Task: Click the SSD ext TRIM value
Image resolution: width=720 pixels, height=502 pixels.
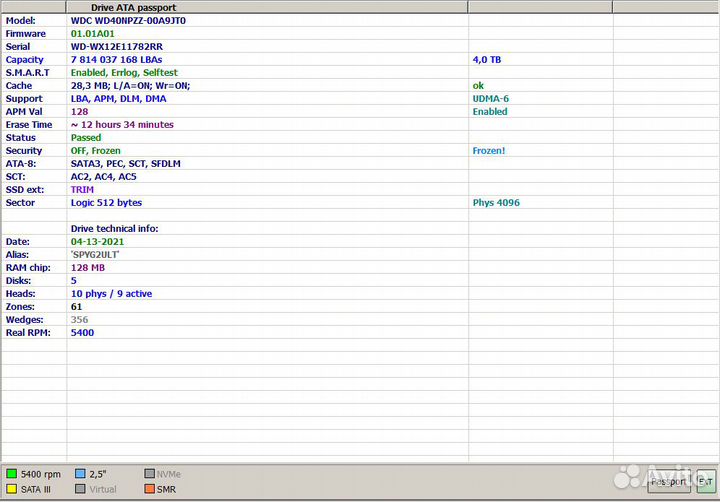Action: tap(82, 189)
